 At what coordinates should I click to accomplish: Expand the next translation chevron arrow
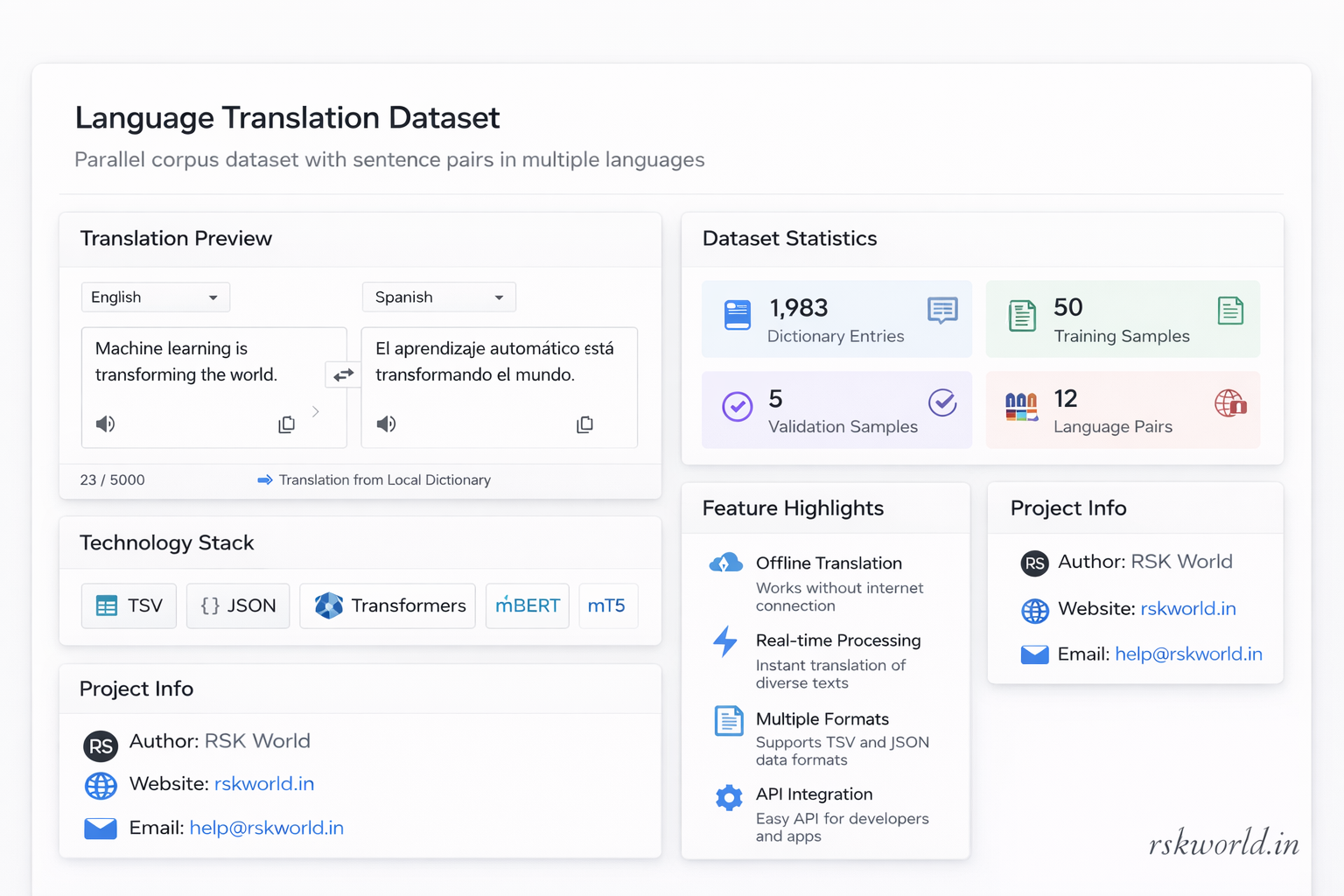tap(316, 411)
